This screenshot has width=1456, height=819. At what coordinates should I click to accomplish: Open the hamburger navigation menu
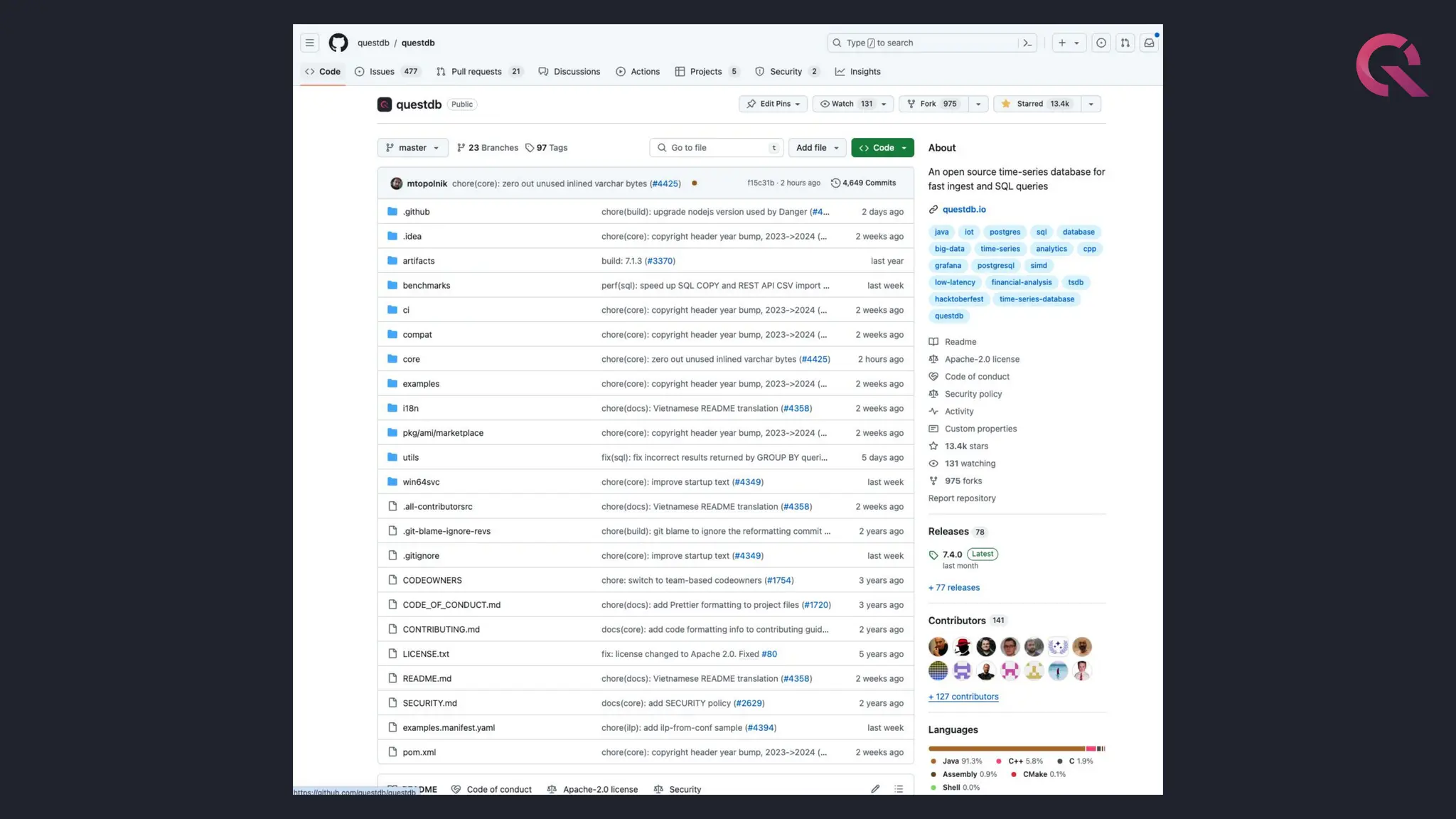(309, 43)
